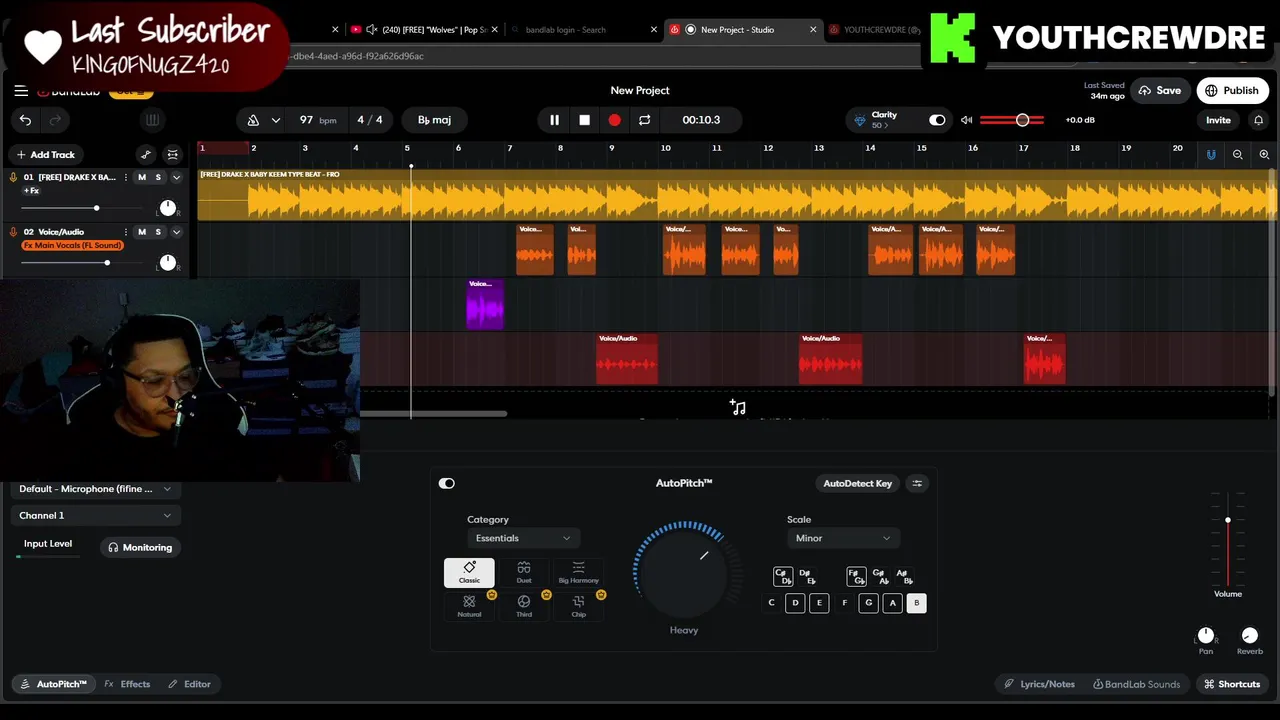Pause playback
The width and height of the screenshot is (1280, 720).
coord(554,120)
